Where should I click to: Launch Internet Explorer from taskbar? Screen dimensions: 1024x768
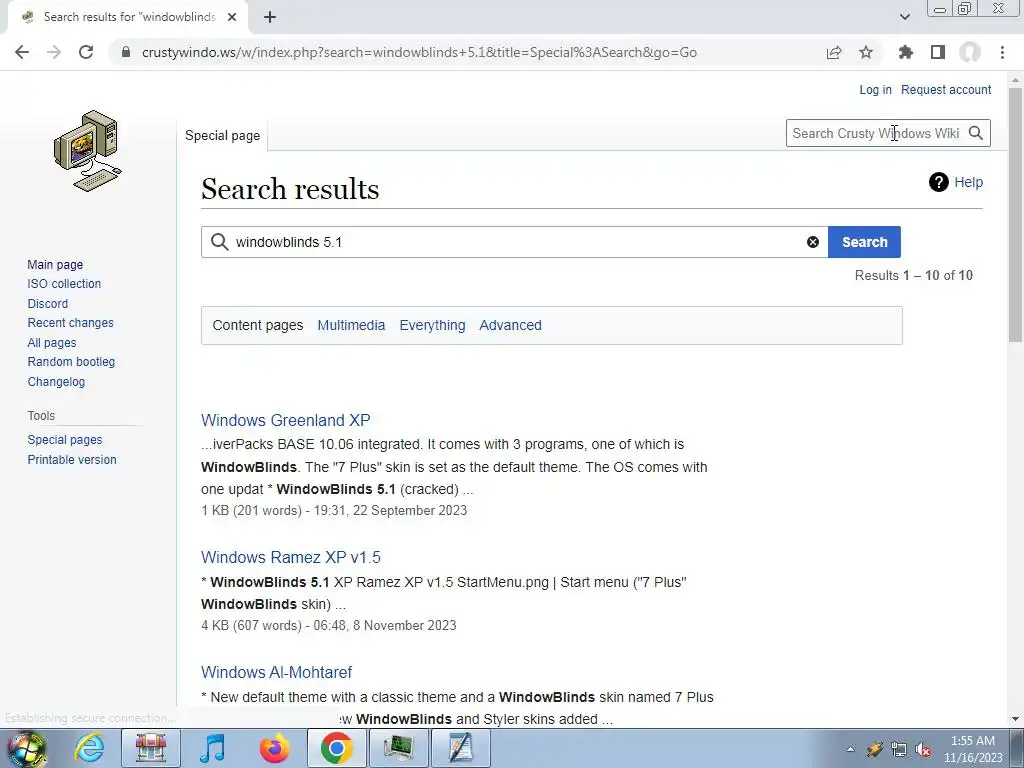[89, 748]
